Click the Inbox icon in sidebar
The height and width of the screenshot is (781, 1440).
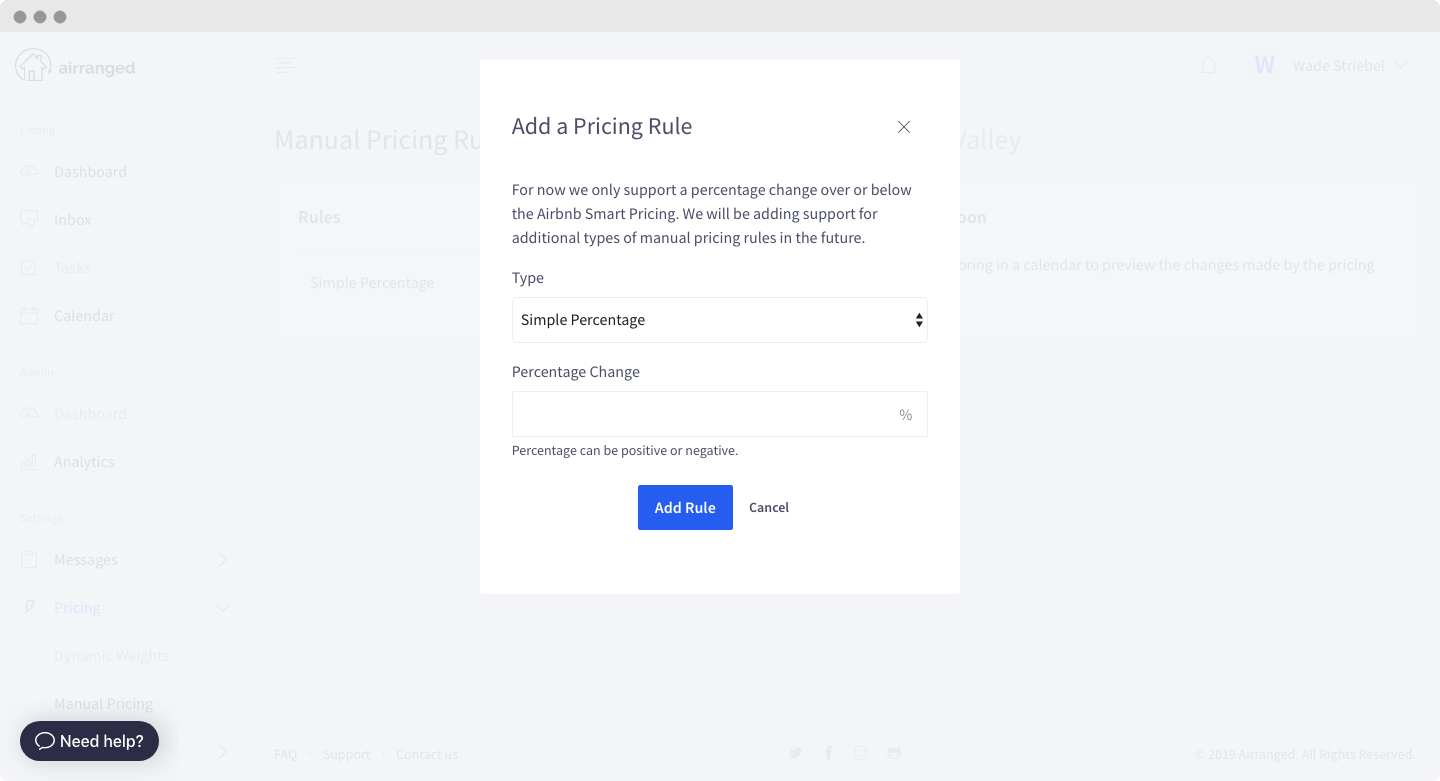point(30,219)
